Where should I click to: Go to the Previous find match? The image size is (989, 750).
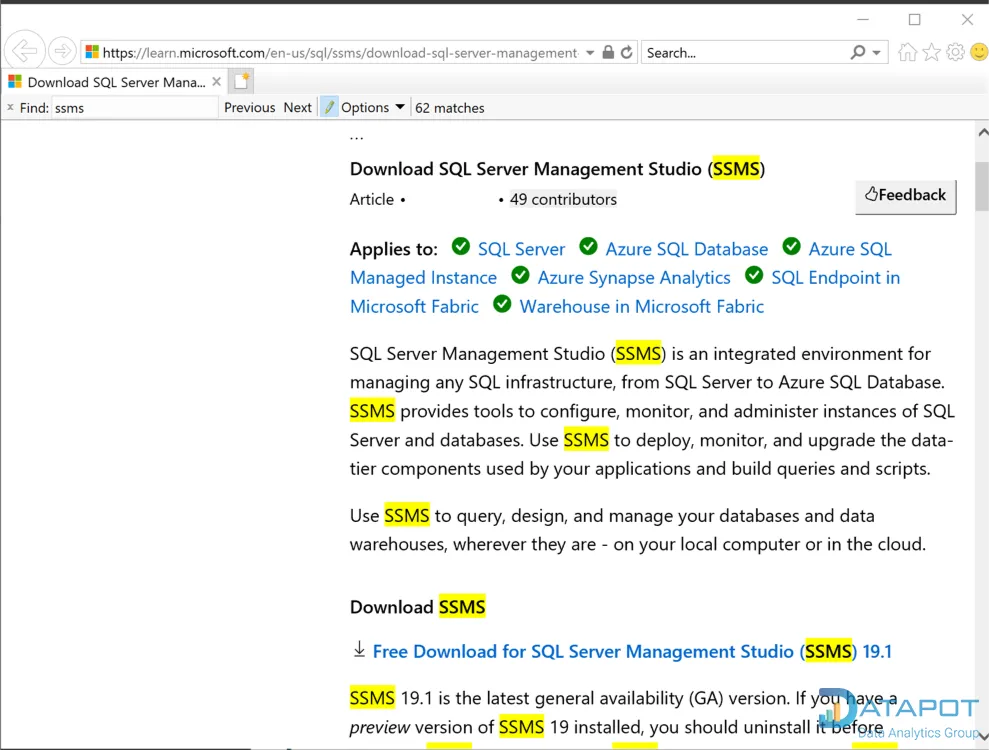[250, 108]
